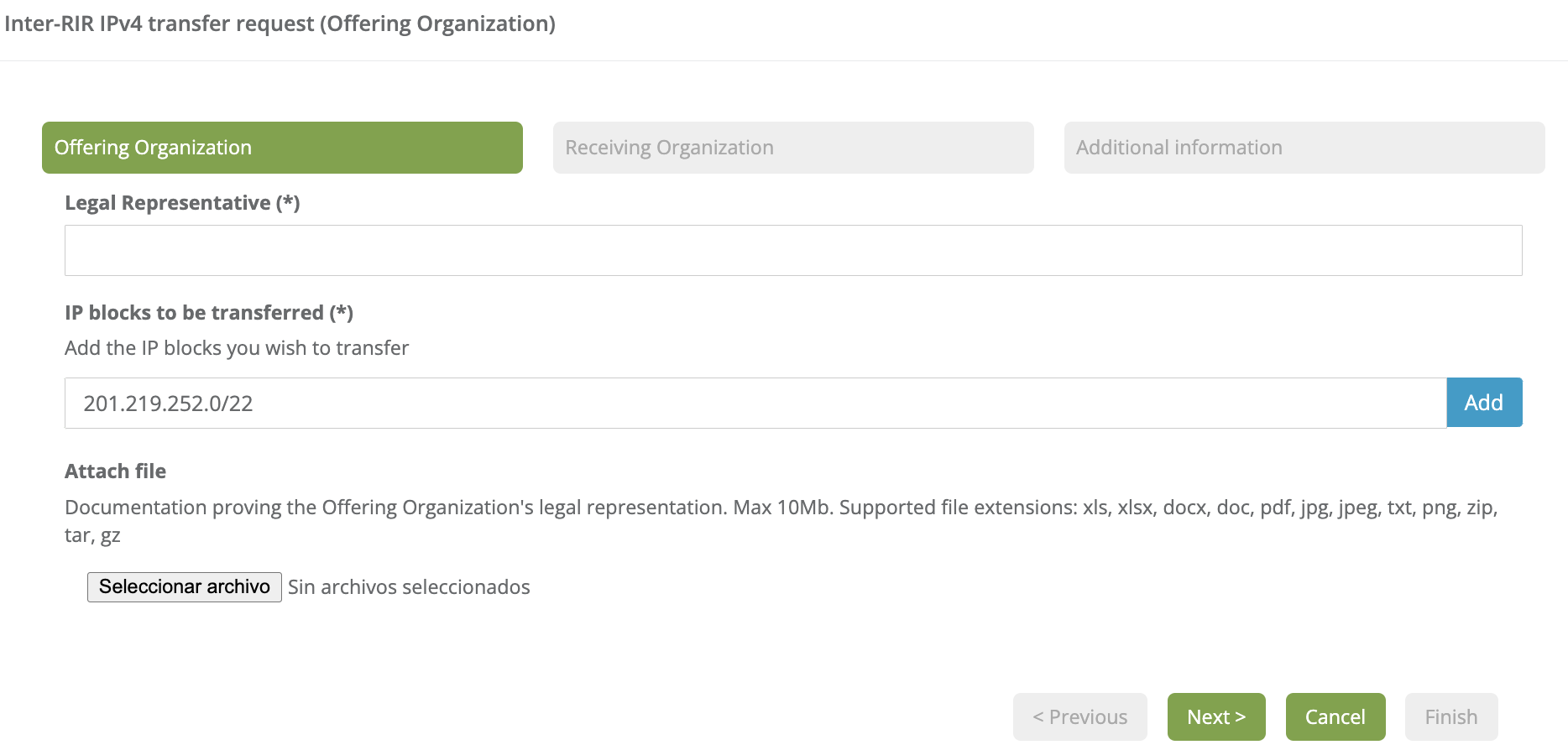Click the 'Max 10Mb' size limit note
This screenshot has height=750, width=1568.
tap(782, 508)
